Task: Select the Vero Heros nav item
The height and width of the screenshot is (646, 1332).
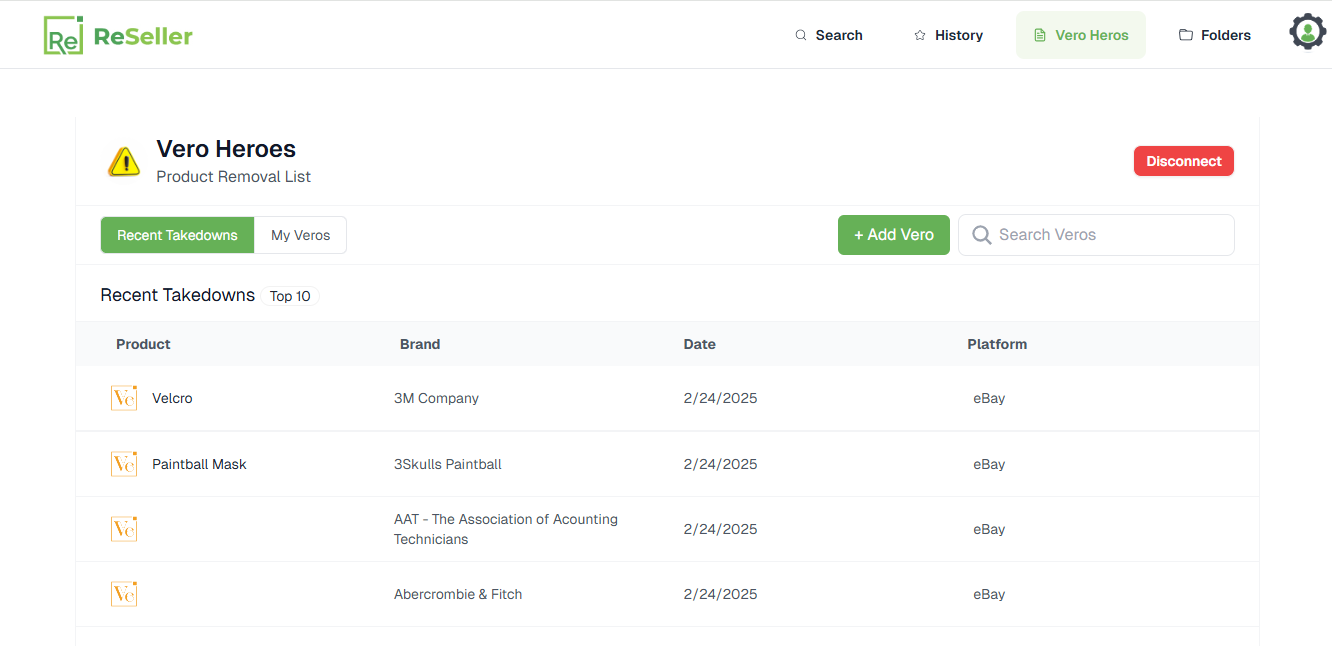Action: pyautogui.click(x=1081, y=35)
